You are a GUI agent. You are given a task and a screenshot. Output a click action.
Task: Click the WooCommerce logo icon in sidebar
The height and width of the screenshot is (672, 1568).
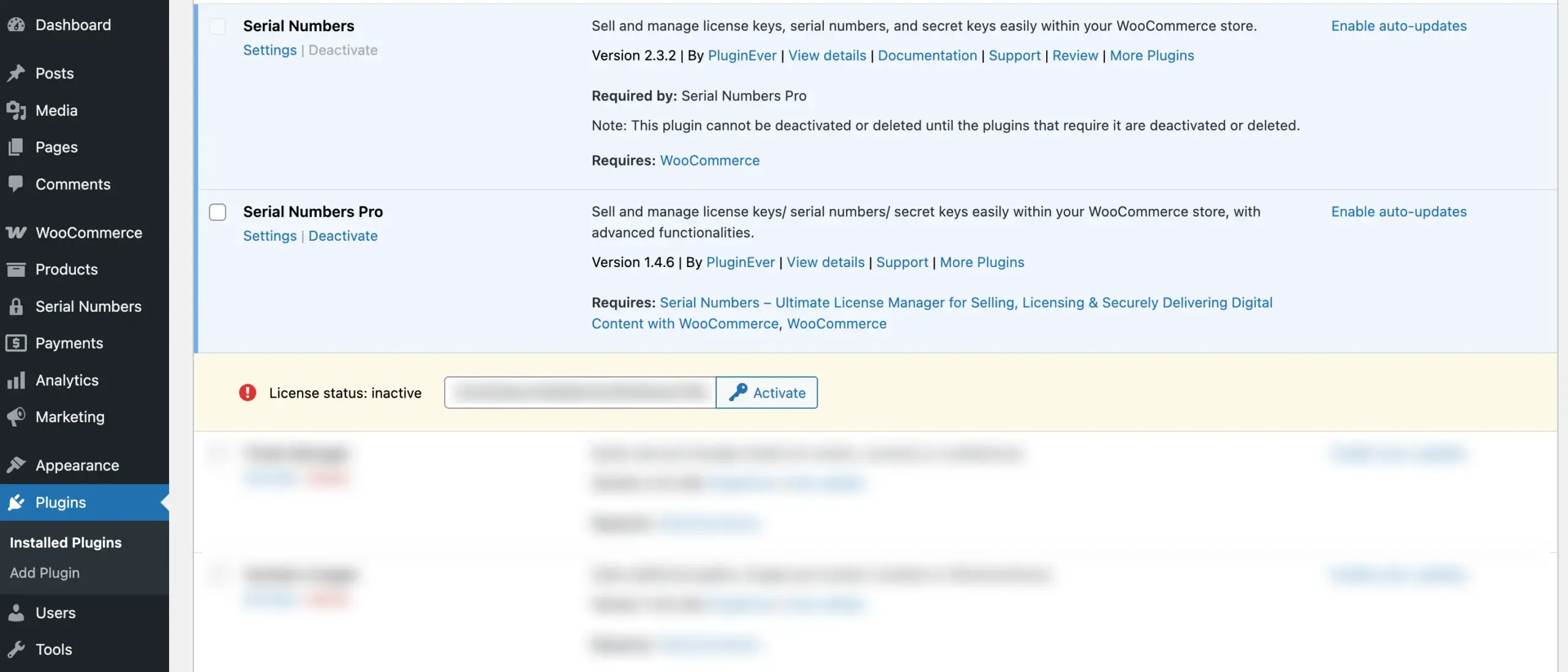click(16, 233)
